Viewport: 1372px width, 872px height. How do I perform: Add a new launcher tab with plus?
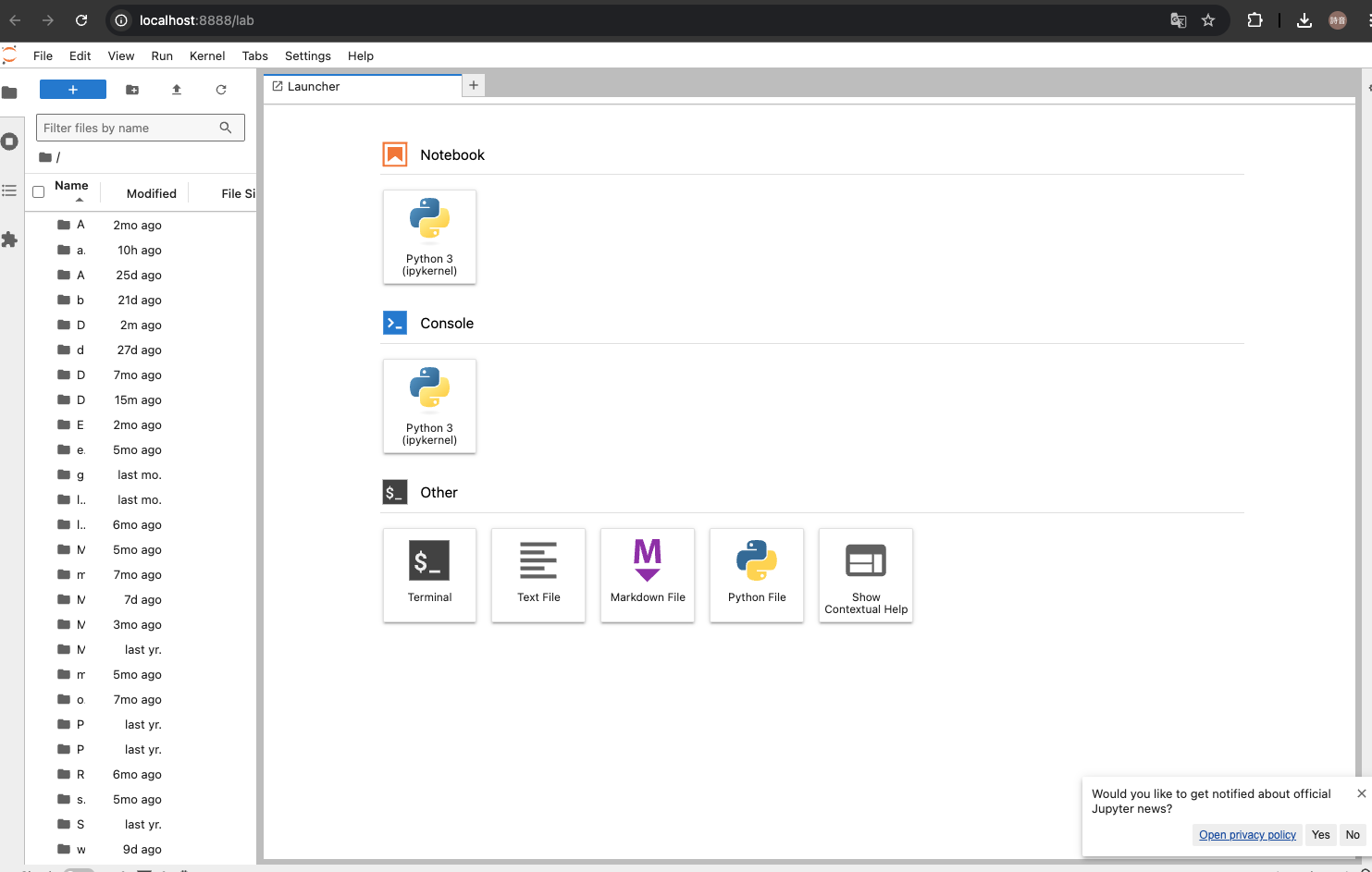[x=474, y=85]
